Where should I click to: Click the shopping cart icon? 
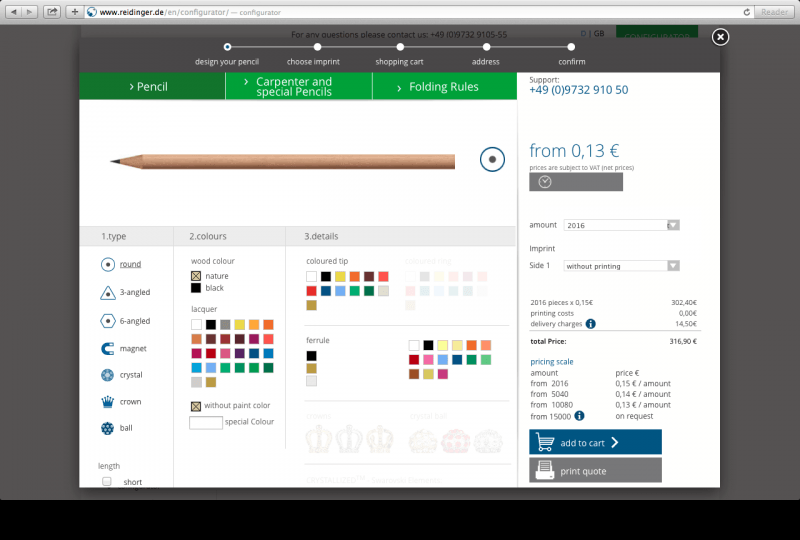(x=545, y=442)
